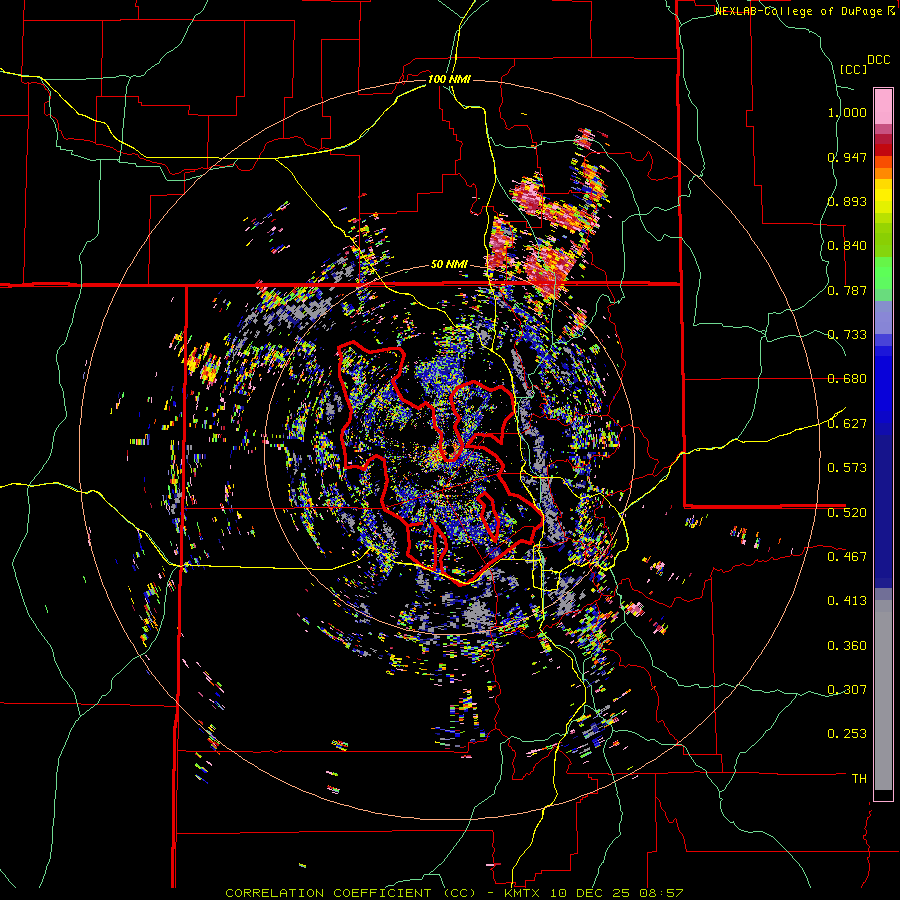Select the 0.467 legend value
The image size is (900, 900).
pos(847,556)
